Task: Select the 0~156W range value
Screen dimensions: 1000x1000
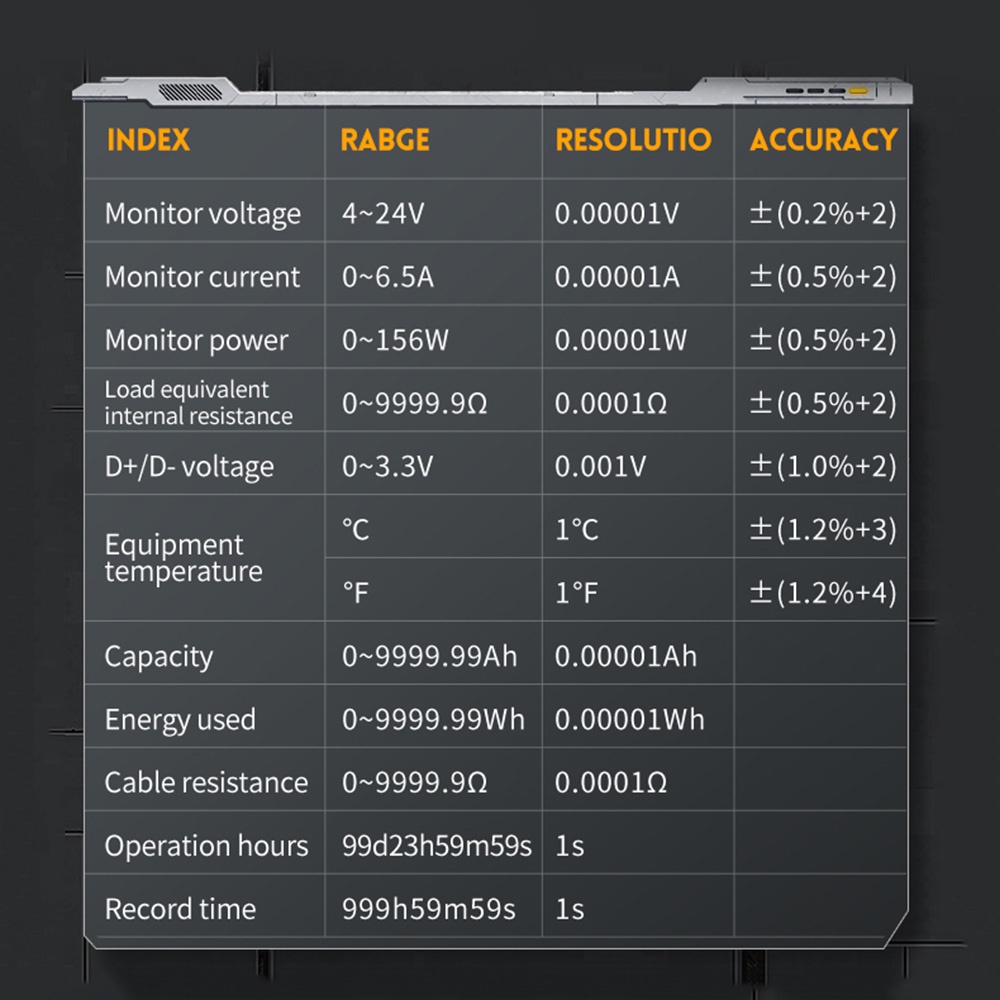Action: [x=395, y=340]
